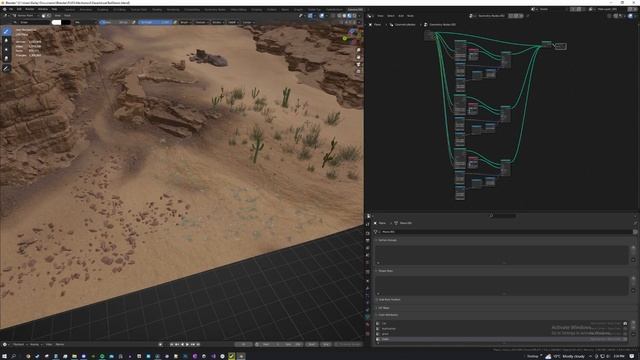
Task: Set Col as the render color attribute
Action: [x=625, y=323]
